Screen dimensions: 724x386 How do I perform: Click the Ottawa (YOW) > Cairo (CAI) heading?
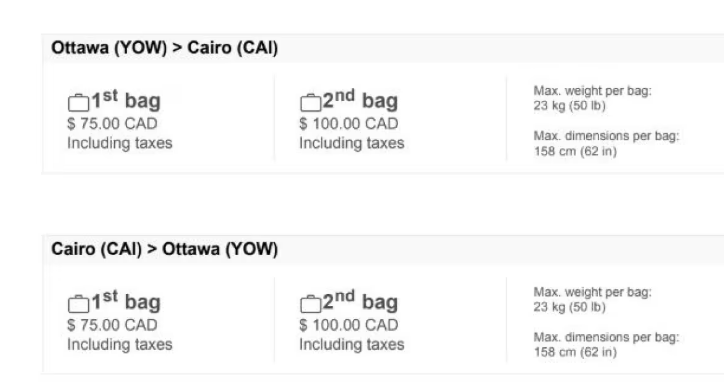click(x=164, y=48)
